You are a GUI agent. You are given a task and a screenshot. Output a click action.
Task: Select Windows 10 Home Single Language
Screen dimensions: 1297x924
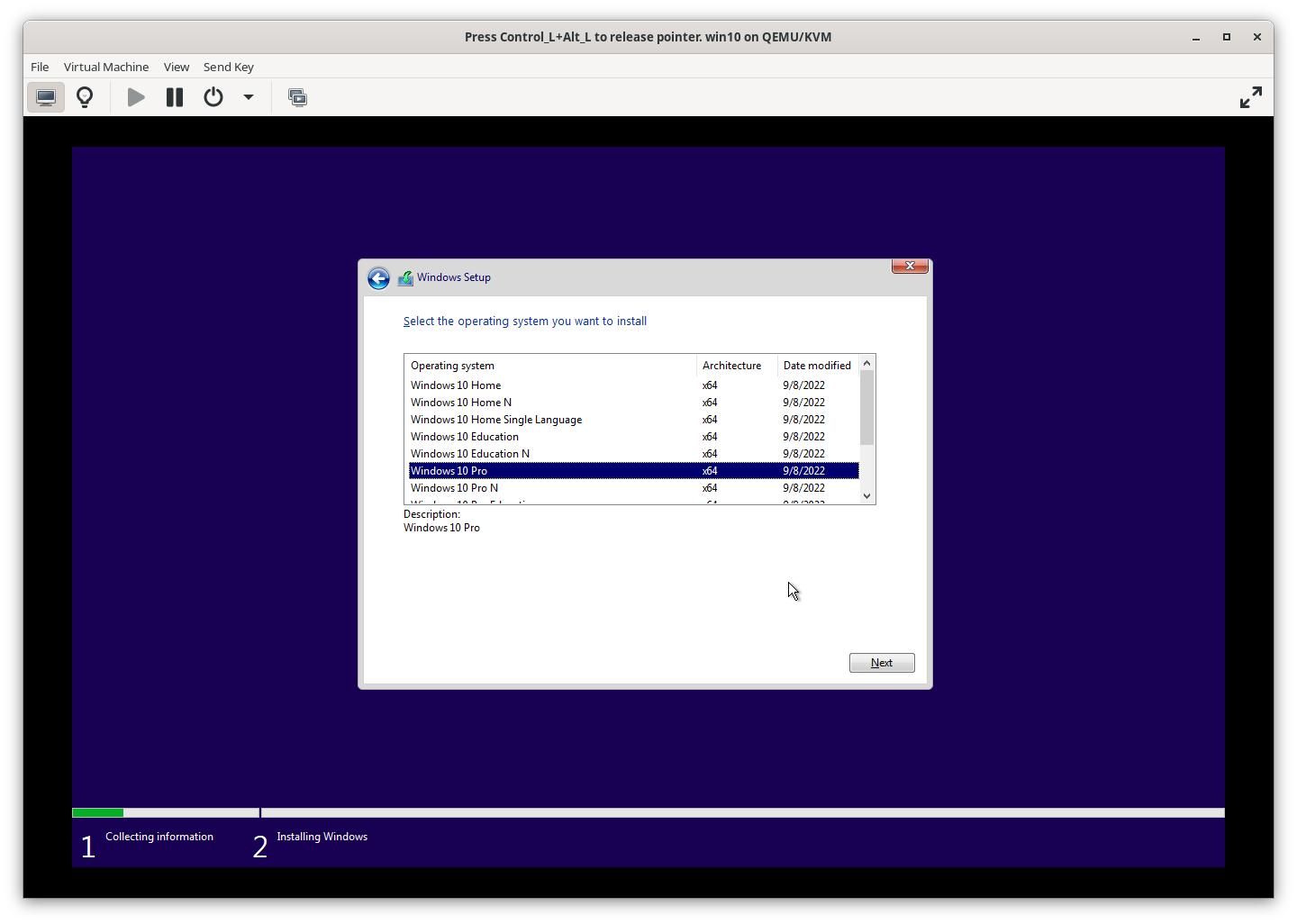(633, 420)
